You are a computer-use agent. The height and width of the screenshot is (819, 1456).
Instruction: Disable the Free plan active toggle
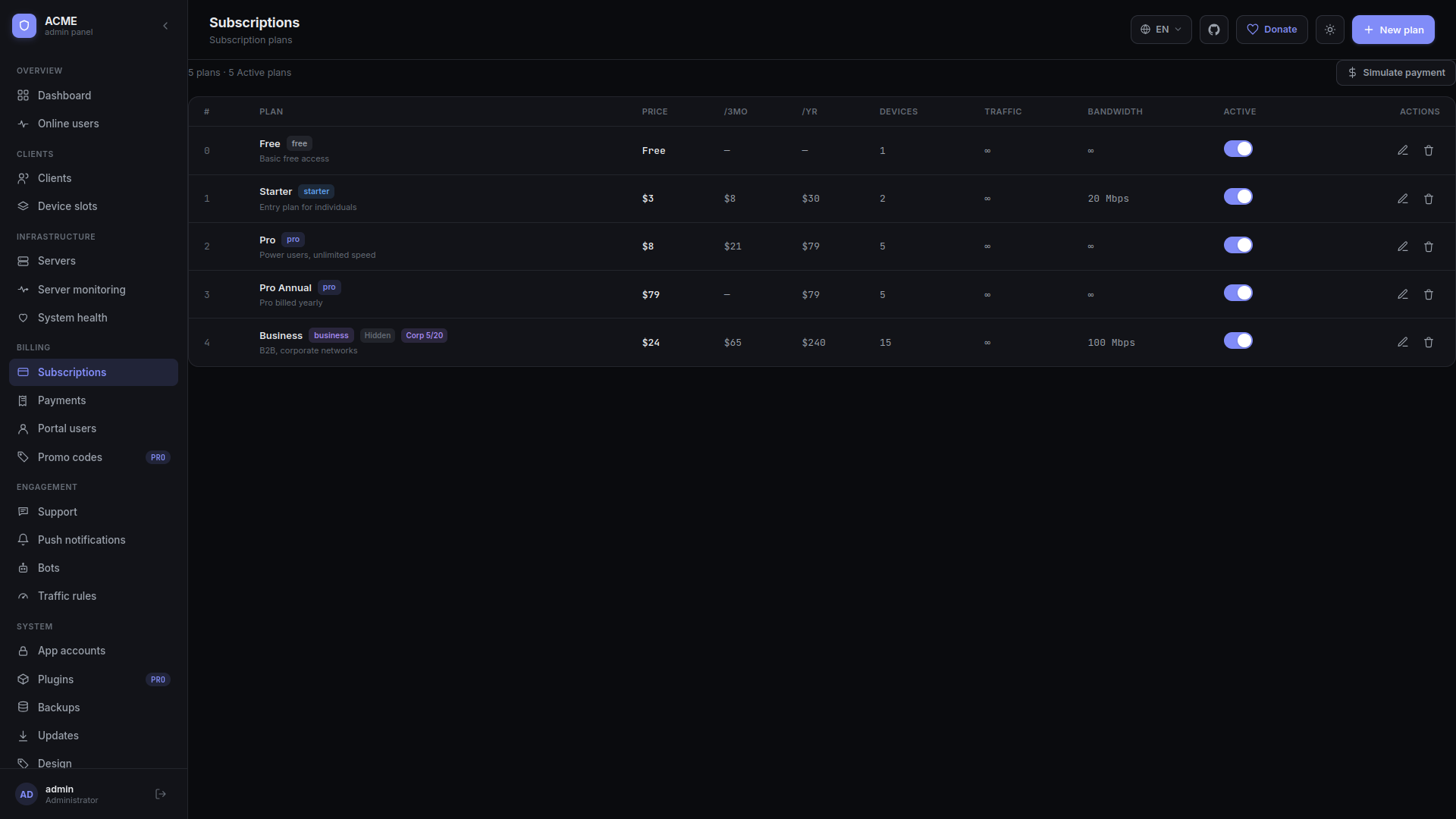pyautogui.click(x=1238, y=149)
